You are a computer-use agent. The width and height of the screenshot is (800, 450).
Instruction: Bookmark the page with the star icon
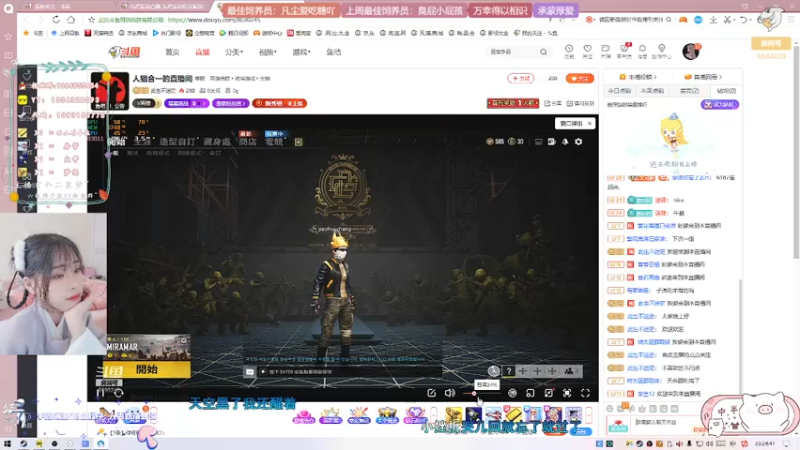[x=91, y=19]
